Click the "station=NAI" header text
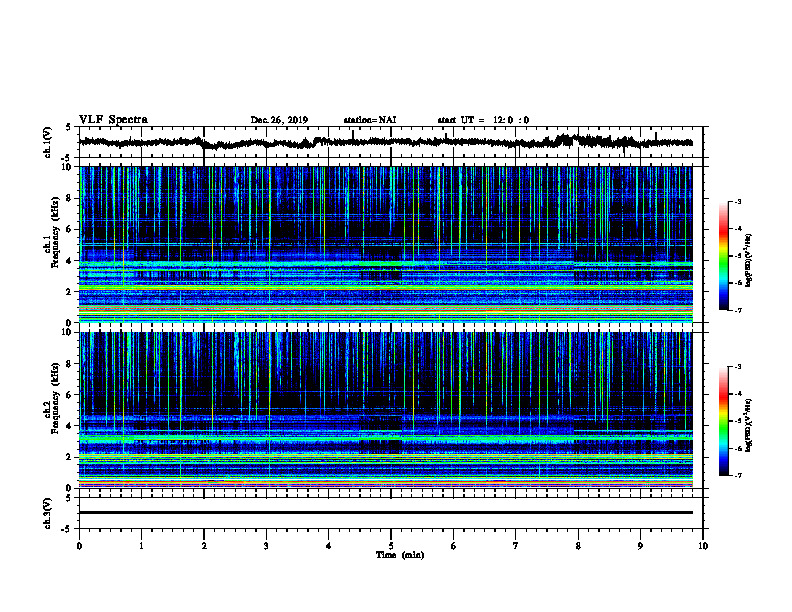The height and width of the screenshot is (612, 792). click(370, 120)
